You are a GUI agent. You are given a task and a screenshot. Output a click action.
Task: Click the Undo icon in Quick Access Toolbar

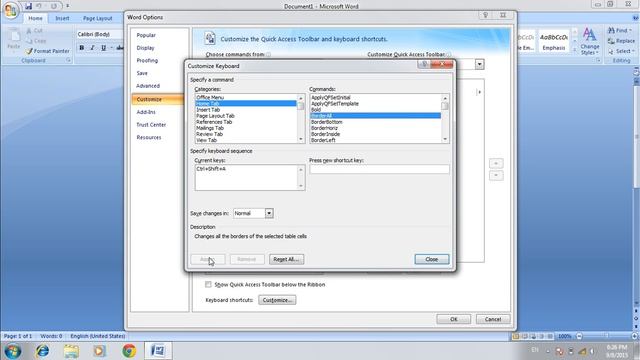point(39,6)
